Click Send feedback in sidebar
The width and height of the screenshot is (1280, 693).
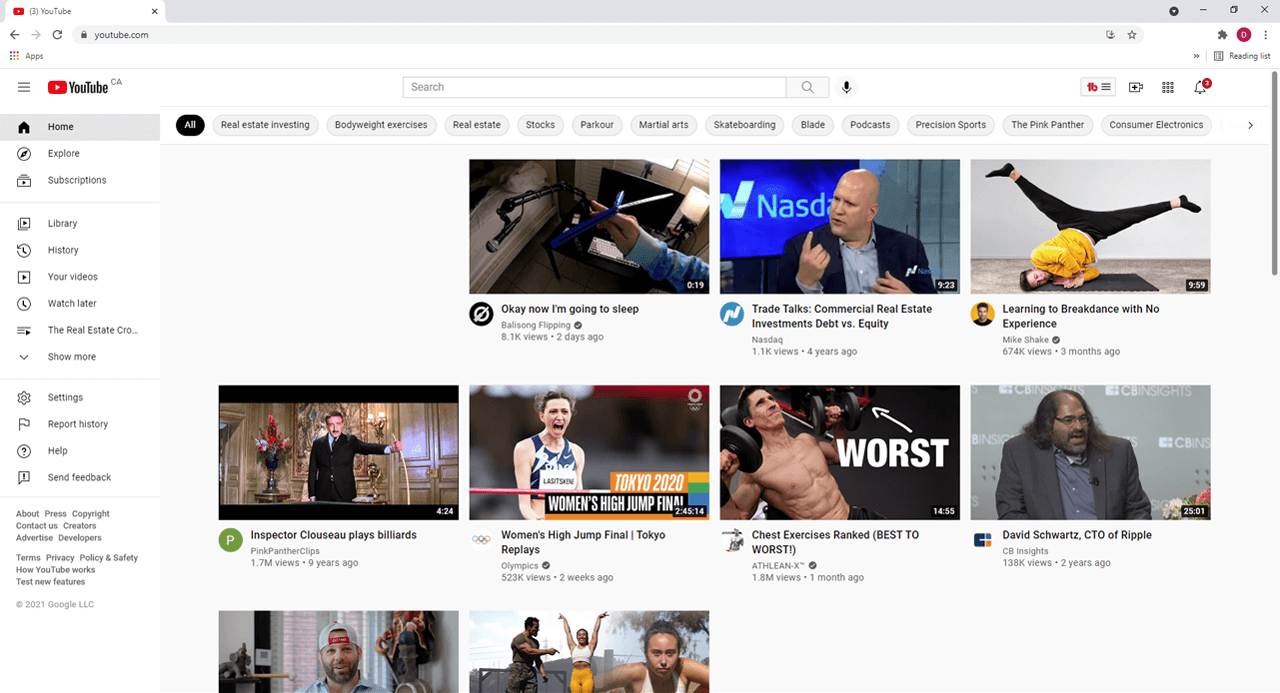click(80, 478)
